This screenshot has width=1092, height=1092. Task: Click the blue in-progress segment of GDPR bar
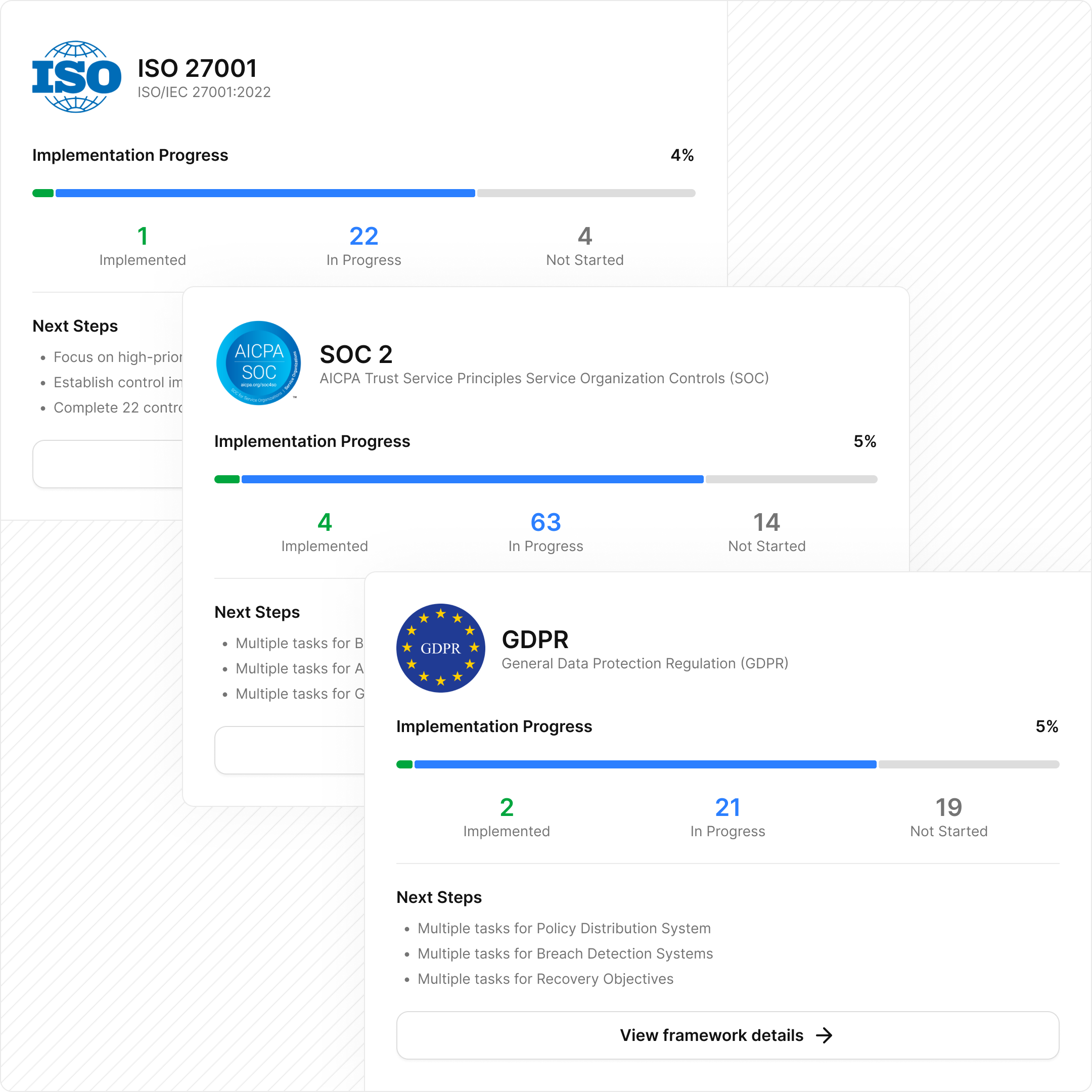(645, 764)
